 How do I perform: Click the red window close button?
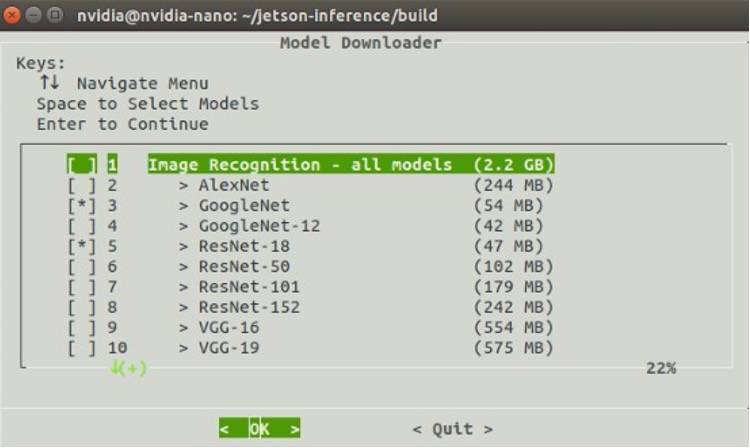click(x=11, y=15)
